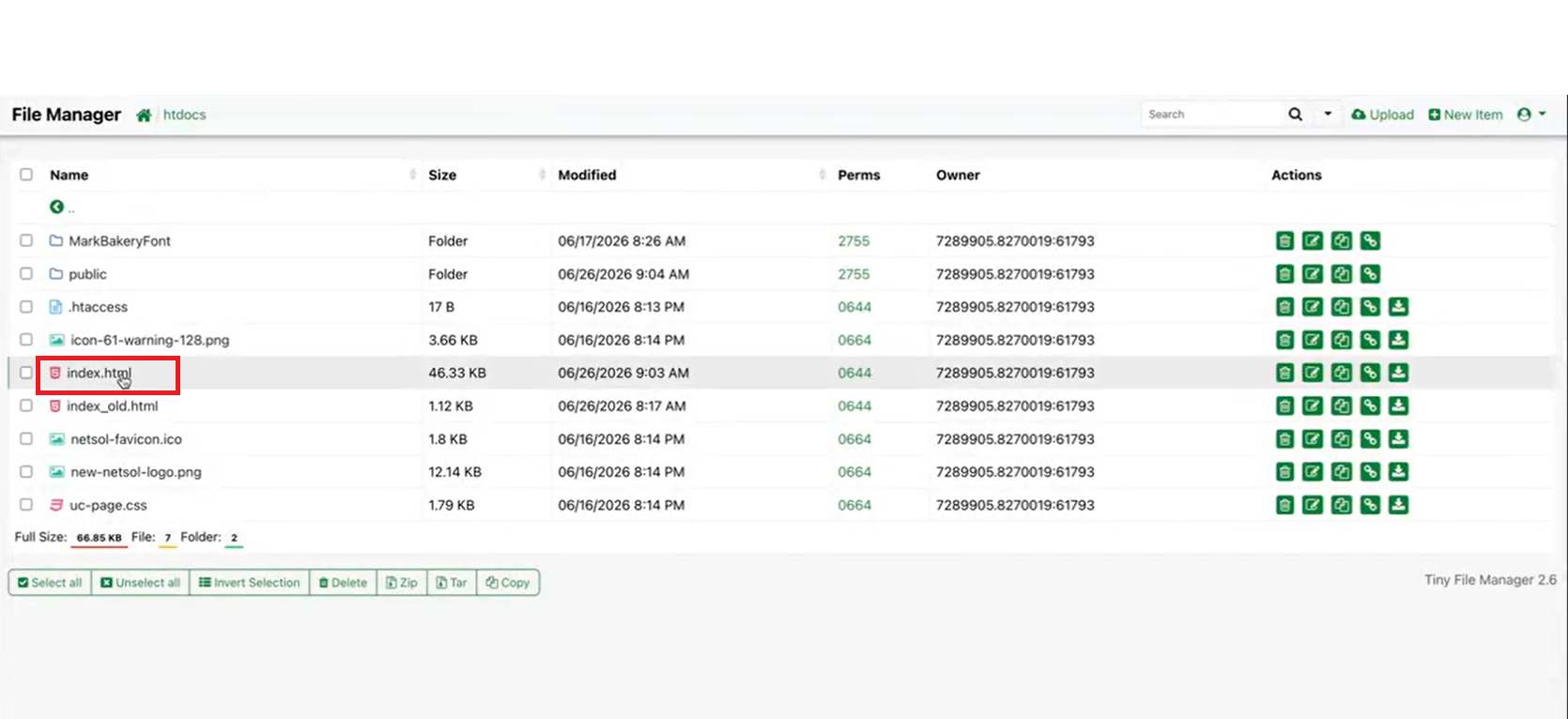Screen dimensions: 1568x719
Task: Download uc-page.css using its download icon
Action: click(1399, 505)
